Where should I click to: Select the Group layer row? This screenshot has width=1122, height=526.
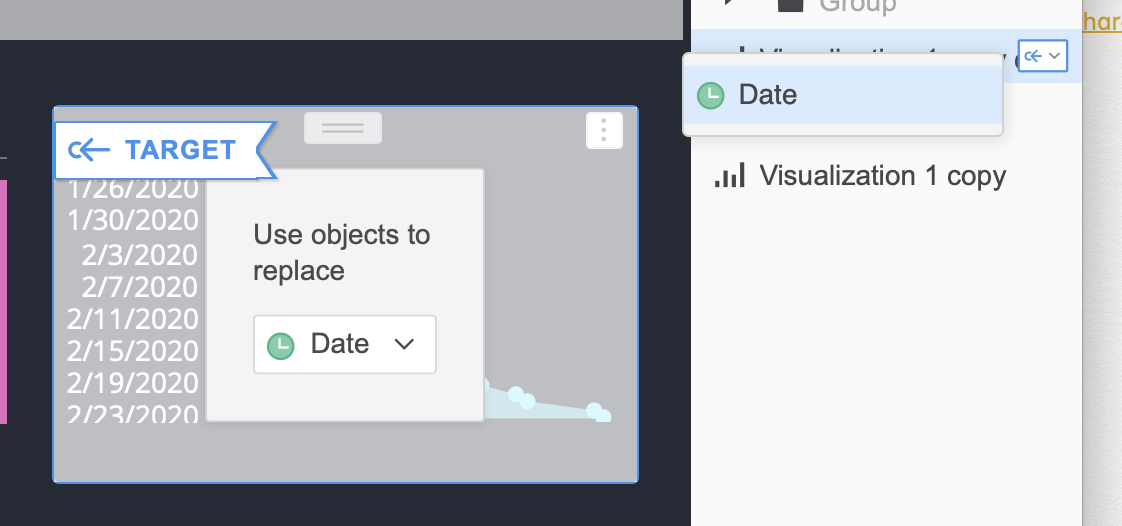(857, 6)
